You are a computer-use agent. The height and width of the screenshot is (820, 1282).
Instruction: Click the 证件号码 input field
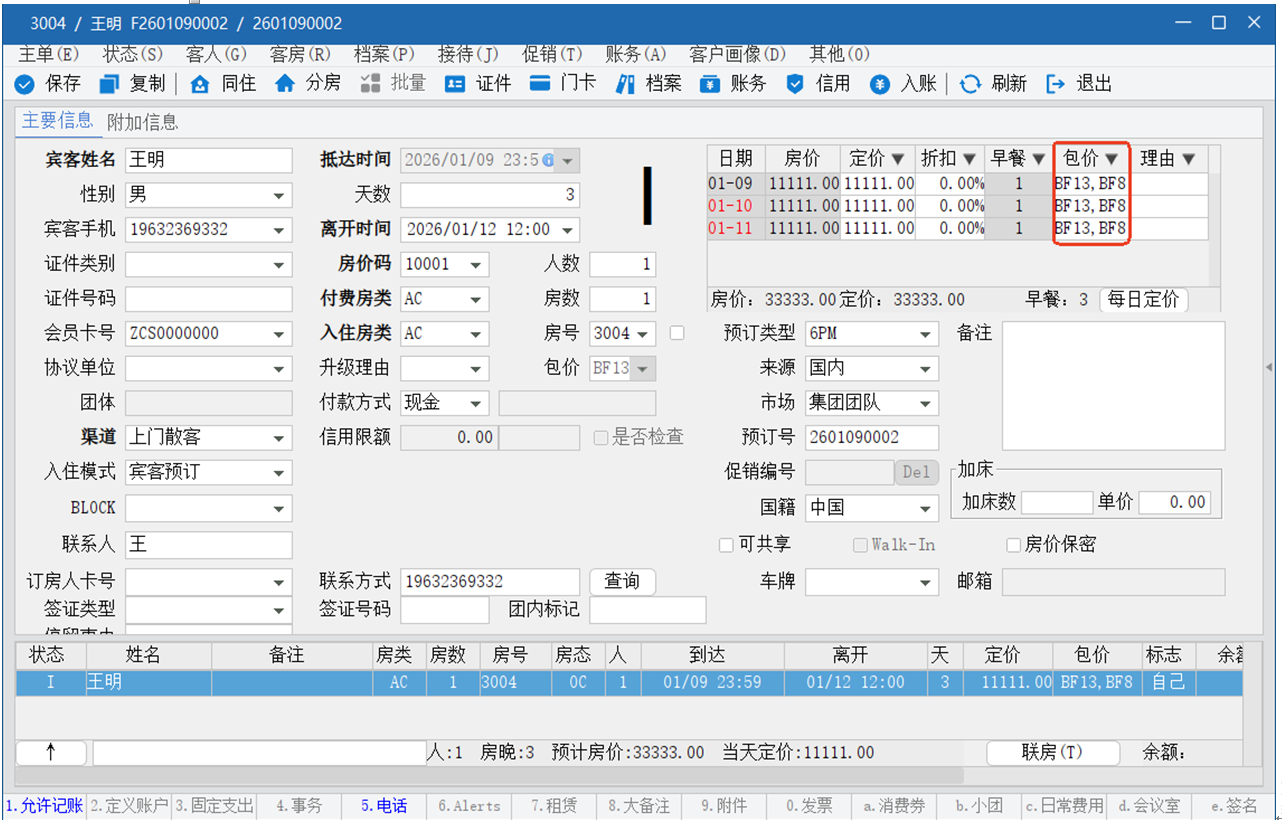[209, 299]
